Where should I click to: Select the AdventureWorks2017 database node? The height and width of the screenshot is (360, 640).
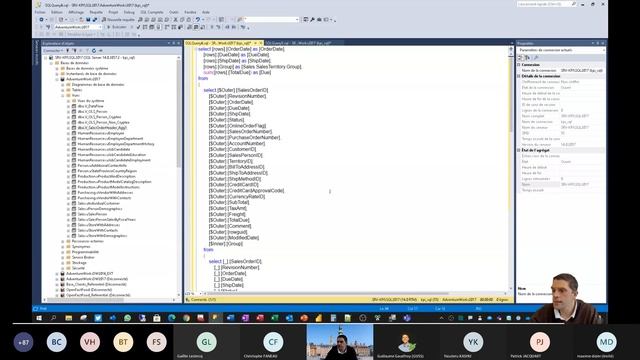(83, 79)
